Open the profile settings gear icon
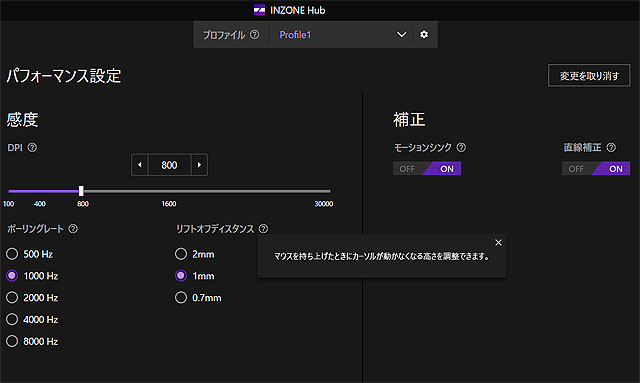This screenshot has width=640, height=383. point(424,34)
